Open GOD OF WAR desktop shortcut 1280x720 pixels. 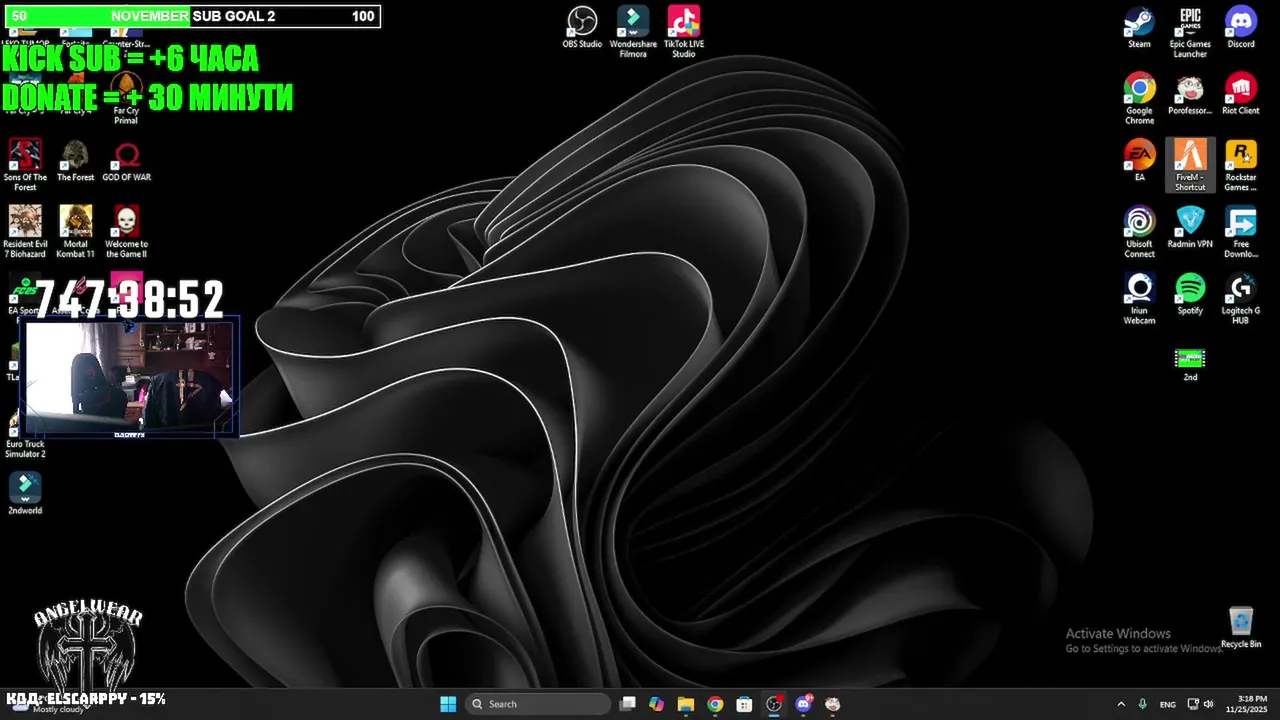(x=126, y=161)
